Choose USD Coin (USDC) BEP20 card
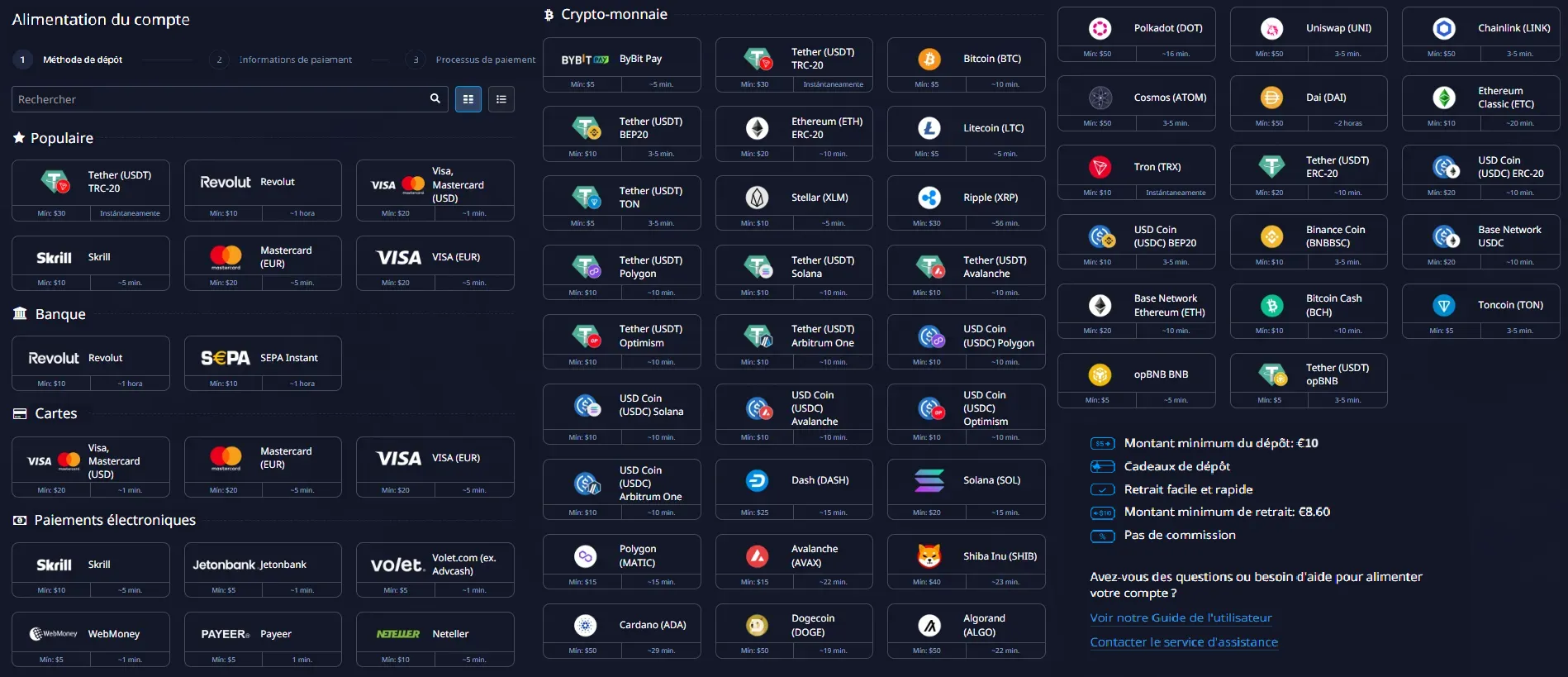Image resolution: width=1568 pixels, height=677 pixels. pos(1137,242)
